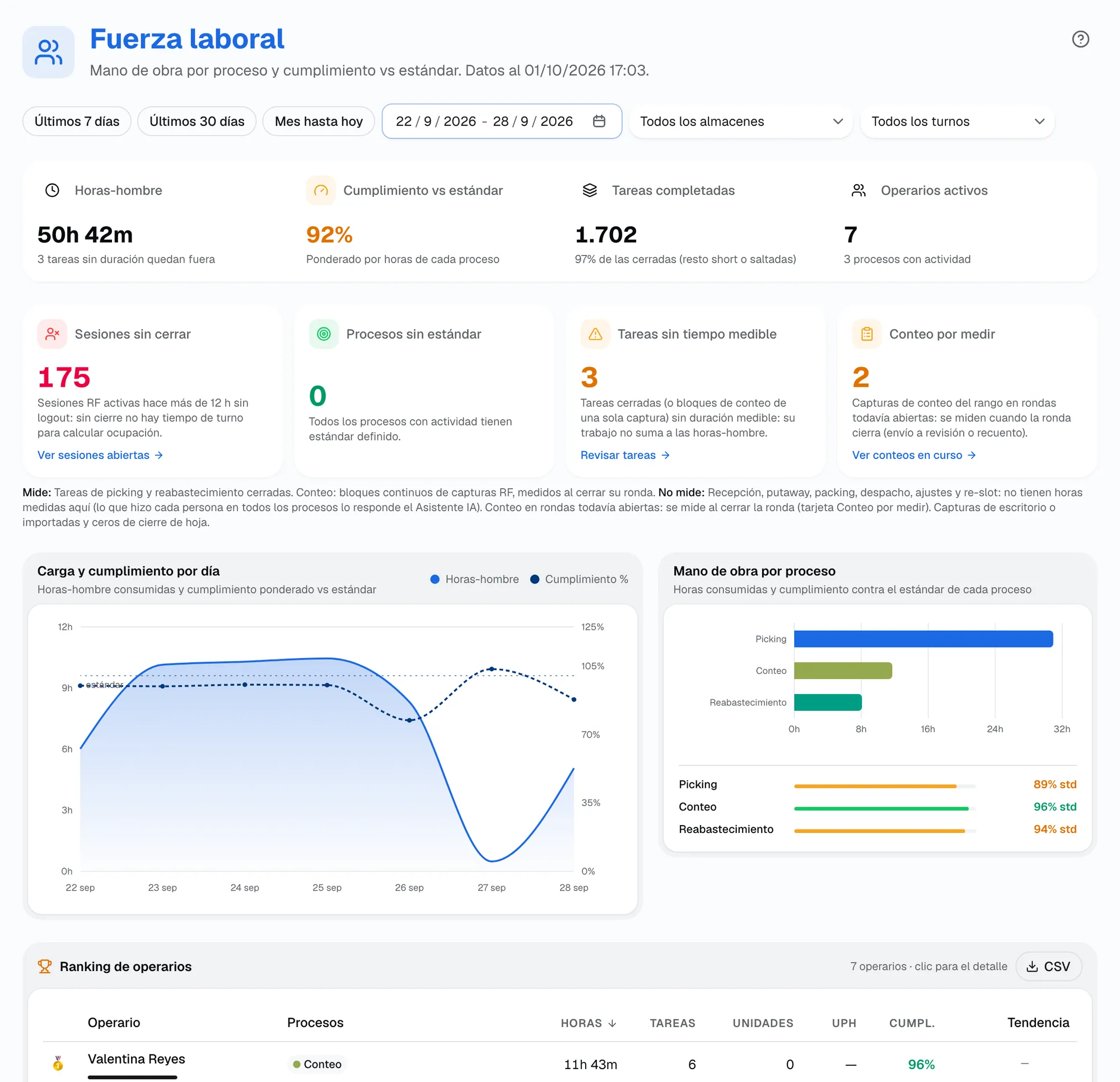Click the Conteo 96% std progress bar

(x=885, y=808)
